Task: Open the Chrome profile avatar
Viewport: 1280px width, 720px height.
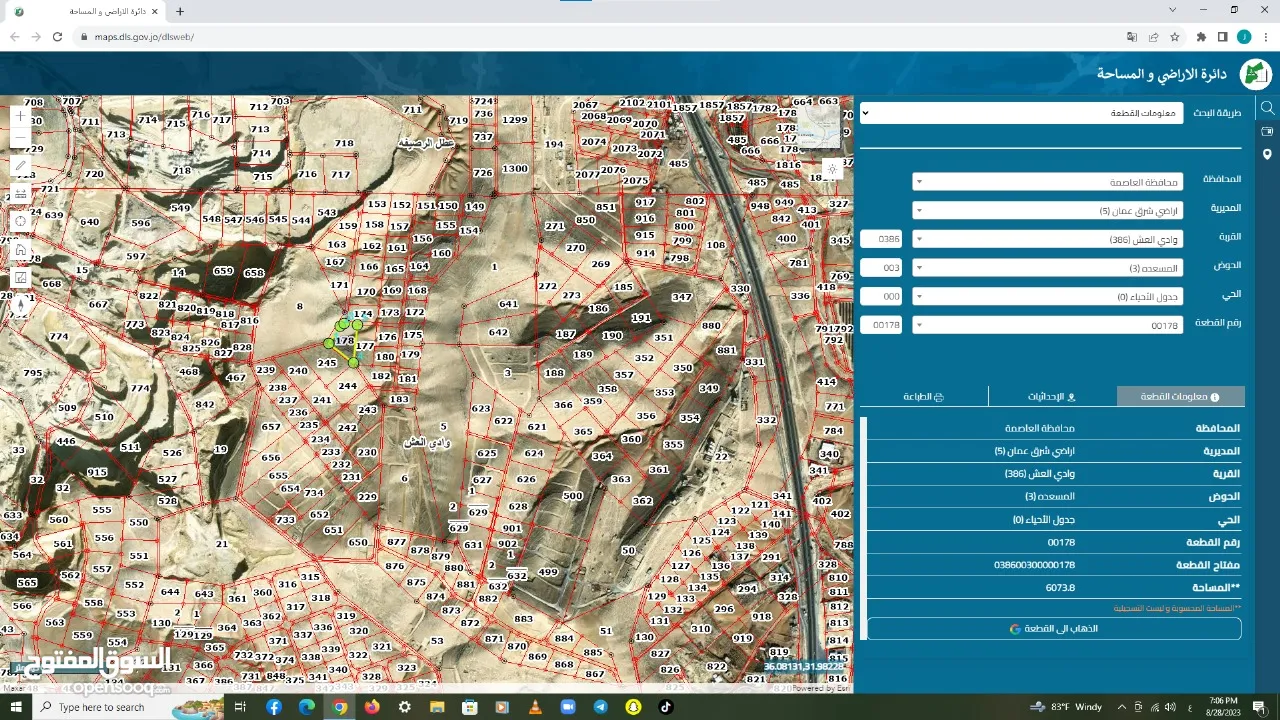Action: point(1244,37)
